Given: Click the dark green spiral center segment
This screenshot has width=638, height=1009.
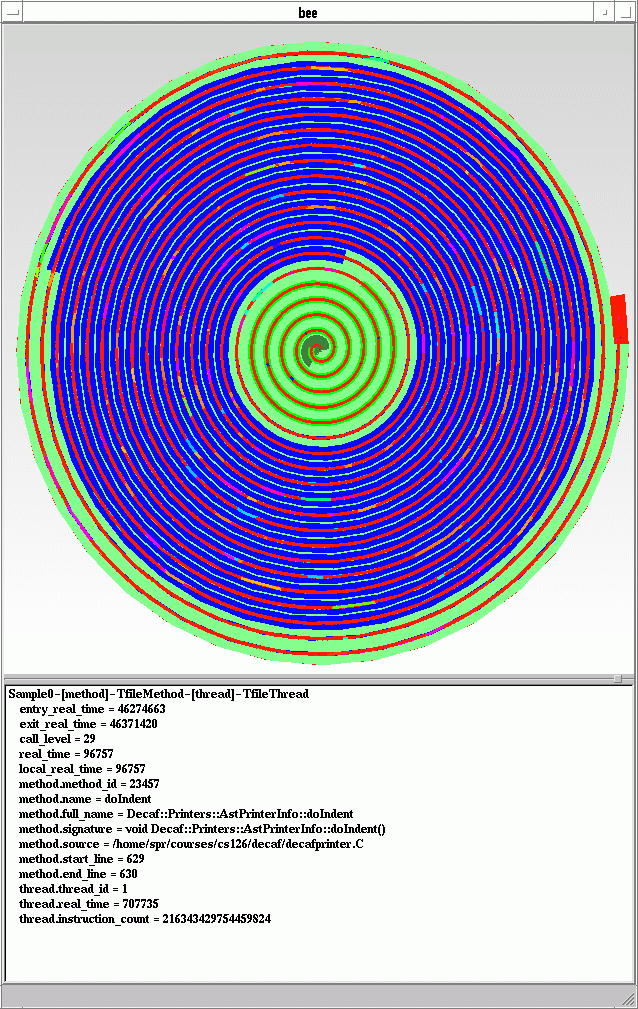Looking at the screenshot, I should (x=314, y=348).
